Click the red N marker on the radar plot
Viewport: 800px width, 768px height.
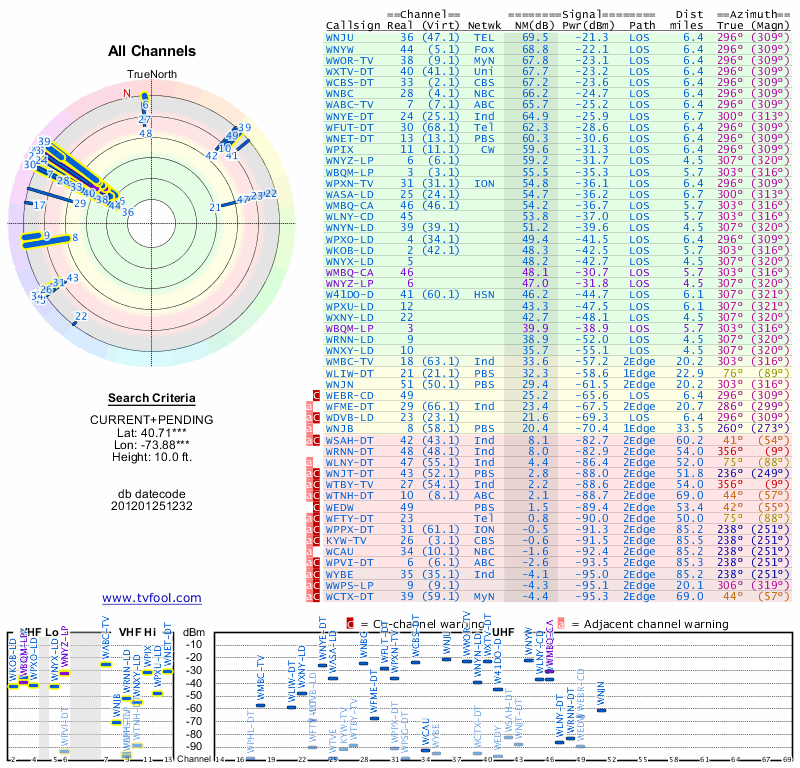(x=127, y=93)
